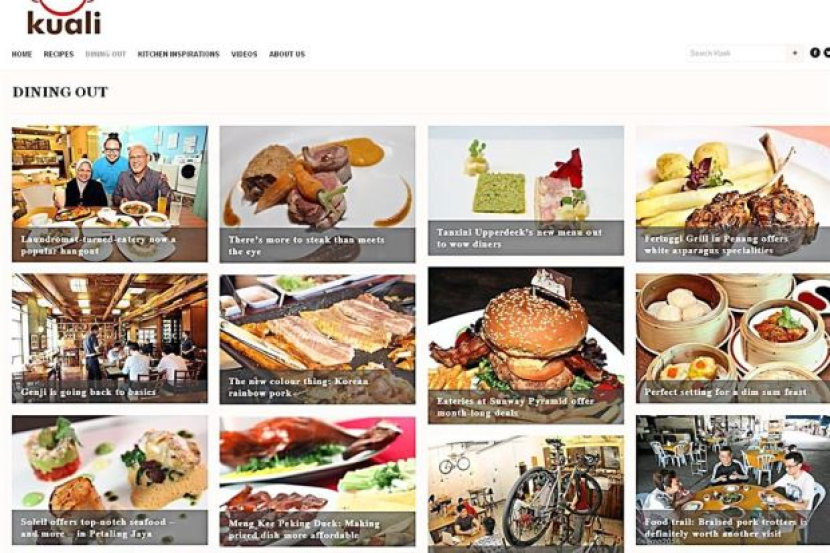View the Korean rainbow pork article
Image resolution: width=830 pixels, height=553 pixels.
[318, 339]
